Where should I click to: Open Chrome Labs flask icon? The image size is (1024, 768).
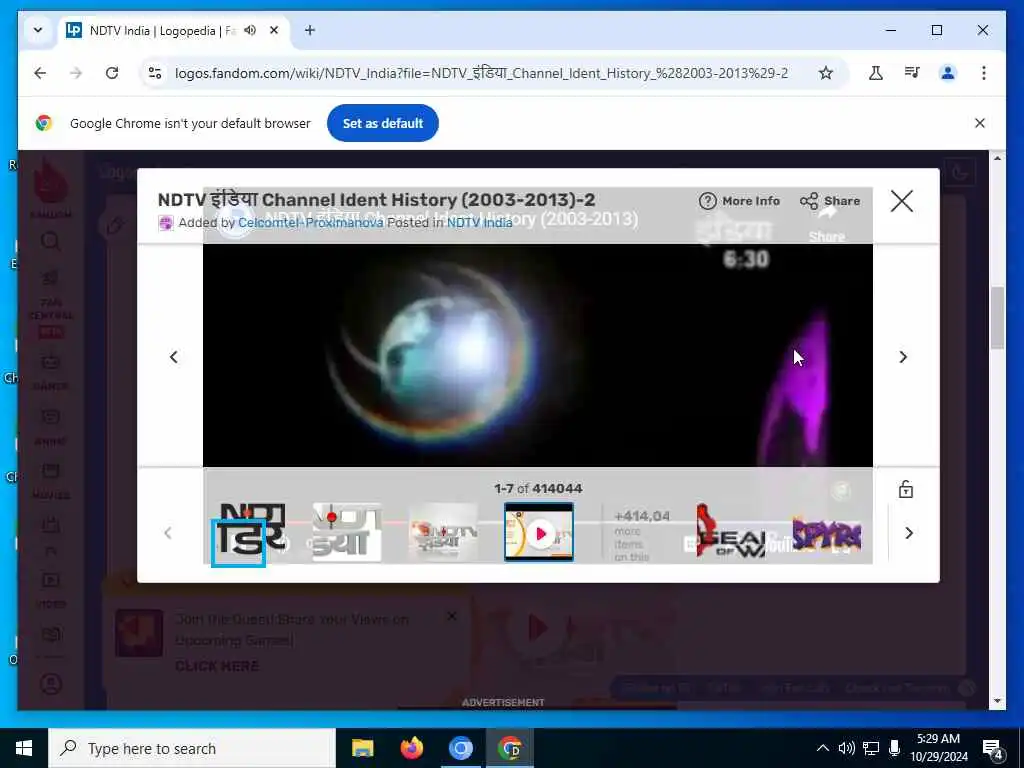(x=876, y=73)
